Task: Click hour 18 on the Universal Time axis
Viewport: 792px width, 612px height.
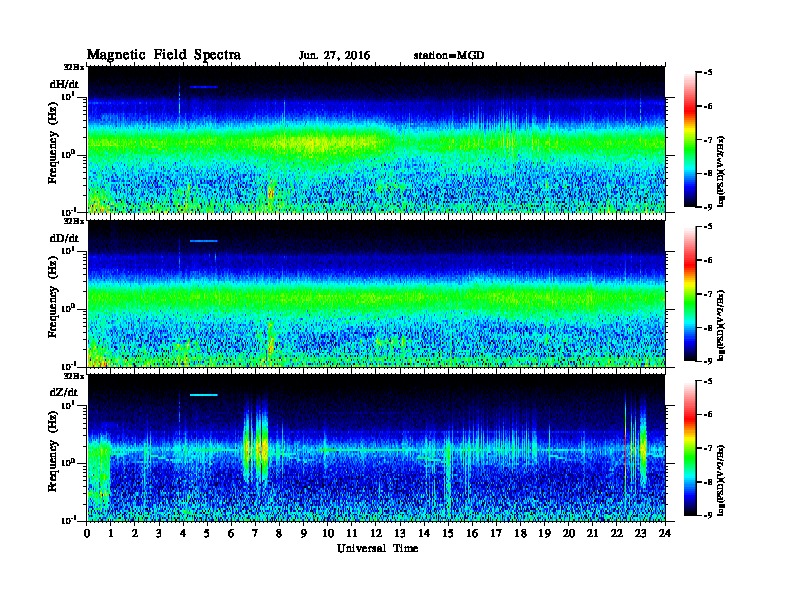Action: pos(520,534)
